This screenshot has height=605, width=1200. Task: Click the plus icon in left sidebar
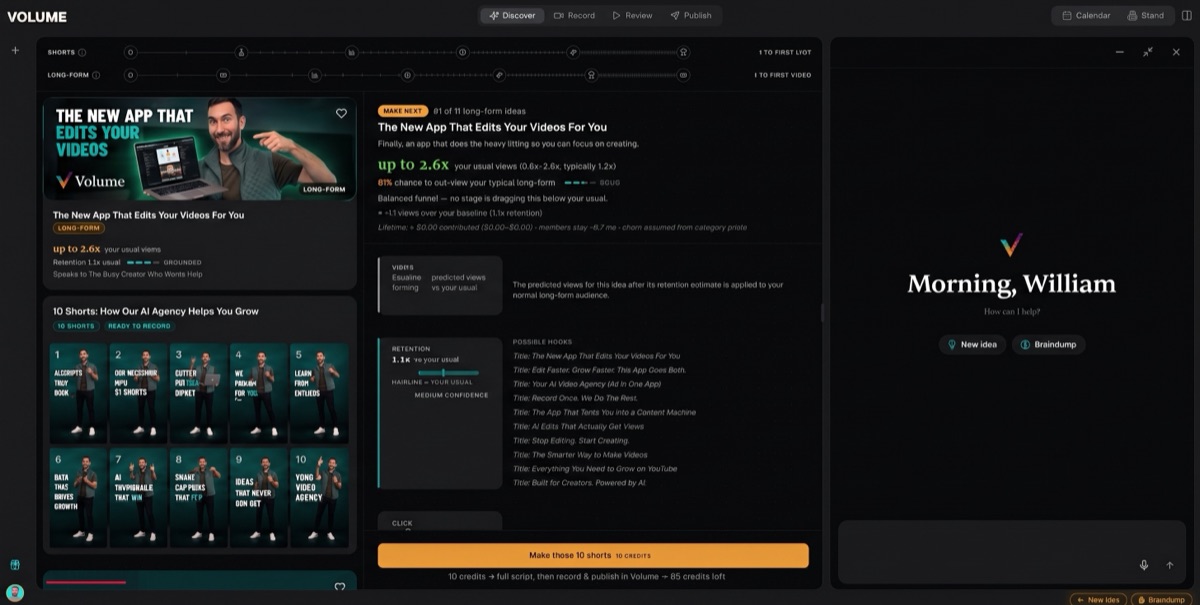[15, 50]
